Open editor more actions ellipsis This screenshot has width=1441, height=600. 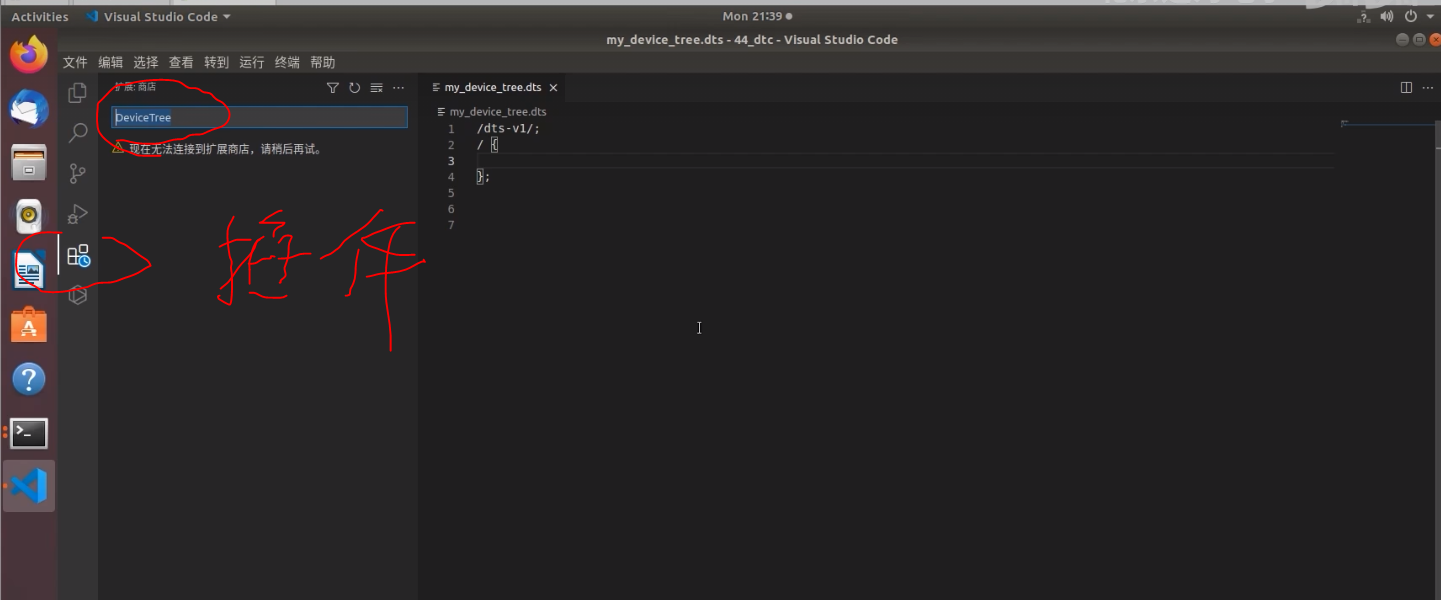[x=1426, y=88]
